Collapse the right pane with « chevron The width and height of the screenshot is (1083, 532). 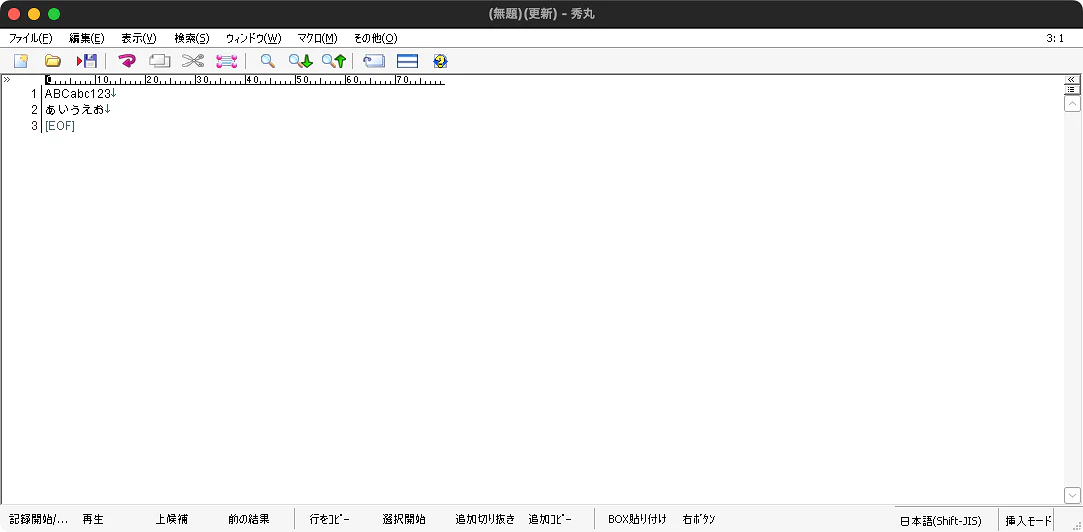click(x=1072, y=79)
